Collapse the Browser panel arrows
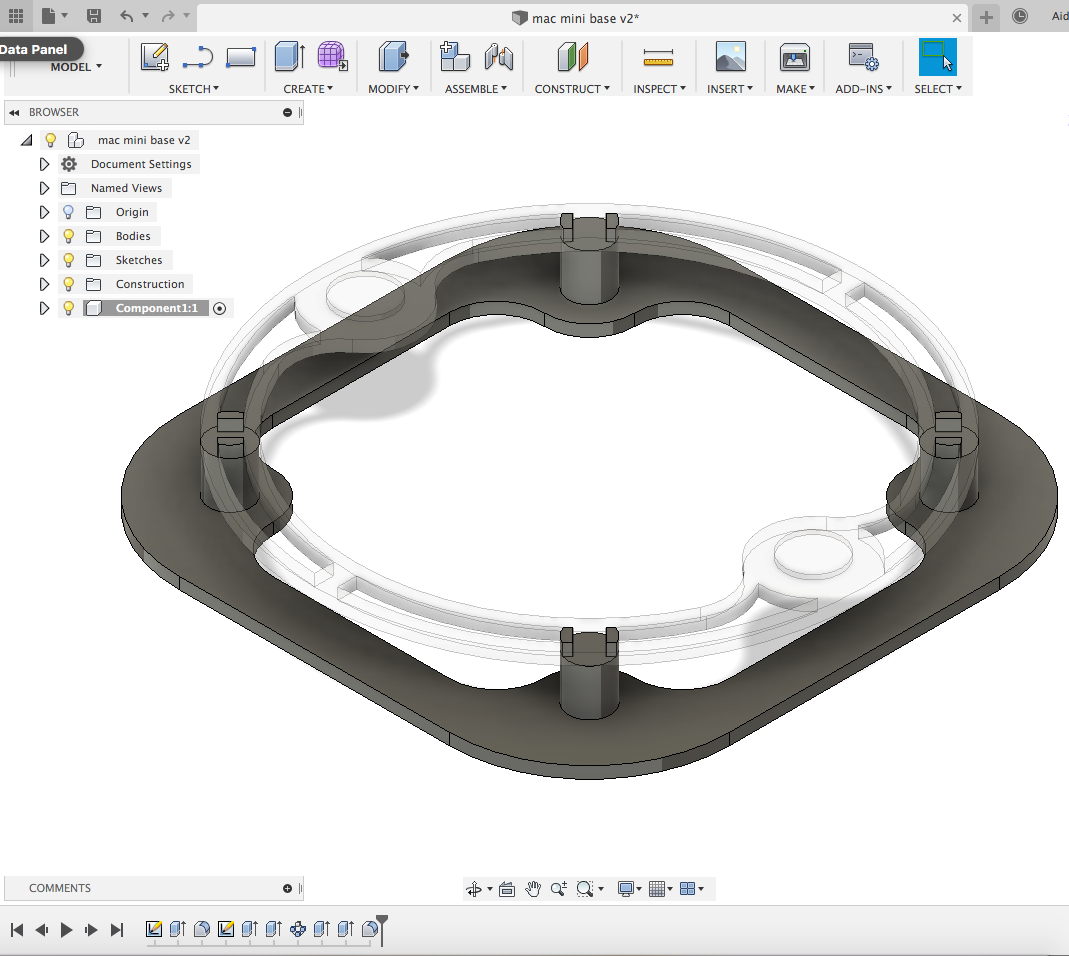This screenshot has width=1069, height=956. pyautogui.click(x=14, y=113)
